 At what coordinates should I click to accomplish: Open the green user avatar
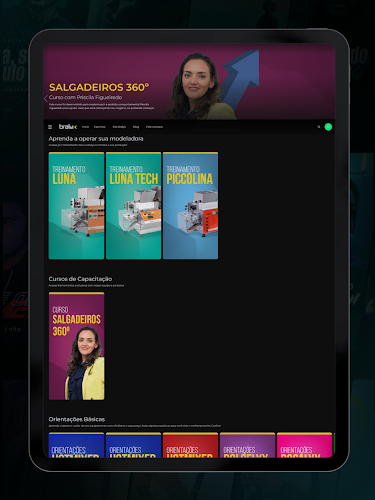click(x=328, y=127)
